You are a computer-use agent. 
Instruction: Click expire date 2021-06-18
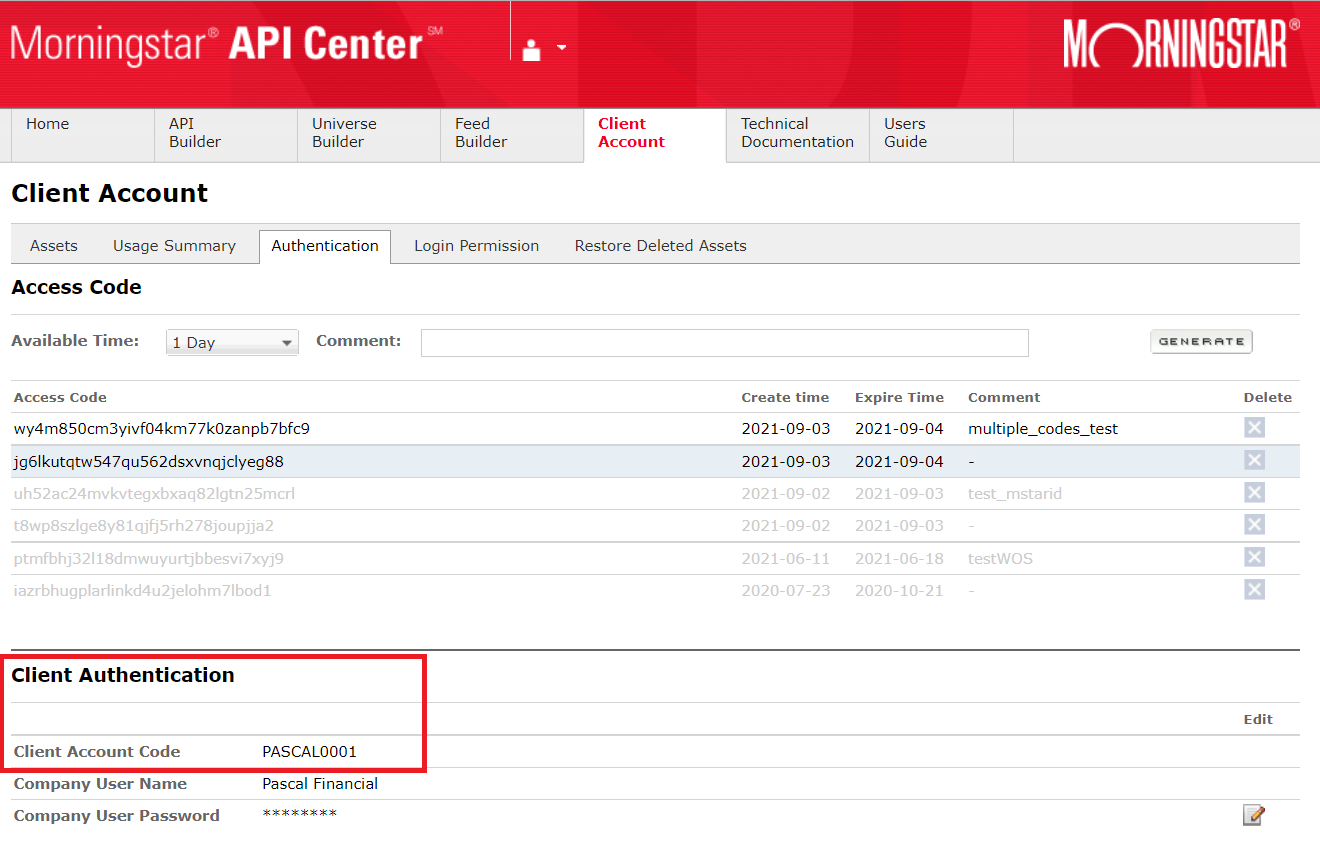[899, 559]
